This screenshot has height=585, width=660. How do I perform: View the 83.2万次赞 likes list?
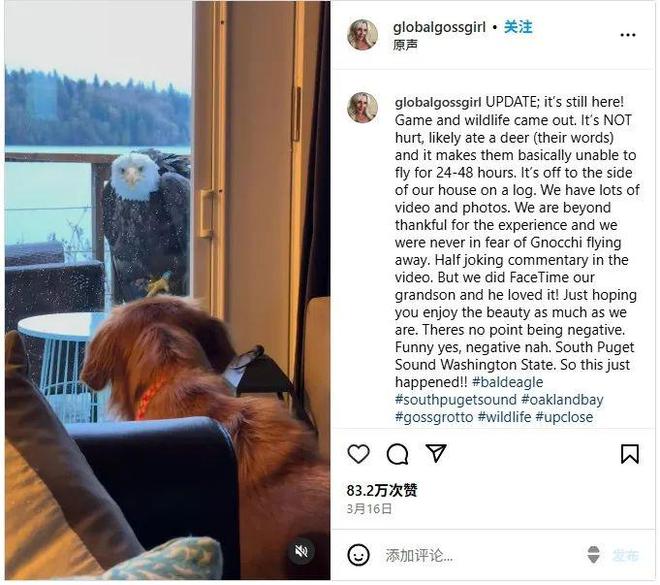tap(382, 490)
